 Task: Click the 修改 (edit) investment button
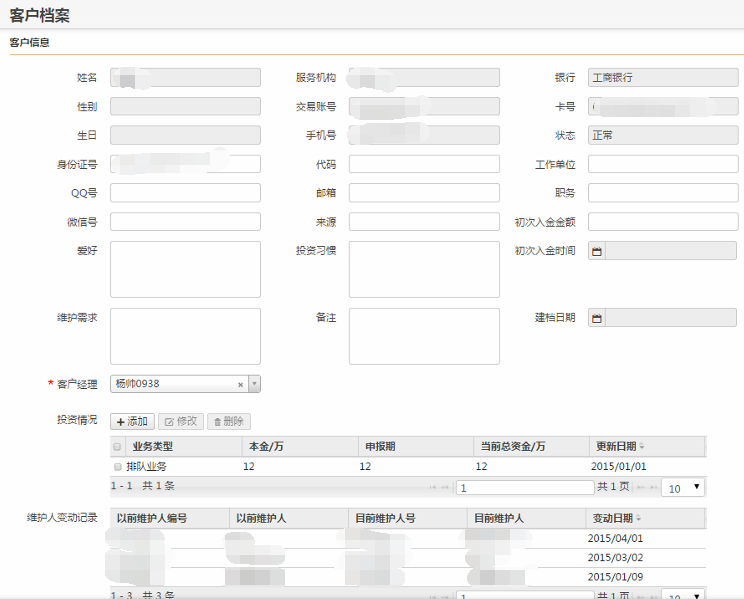(x=180, y=422)
